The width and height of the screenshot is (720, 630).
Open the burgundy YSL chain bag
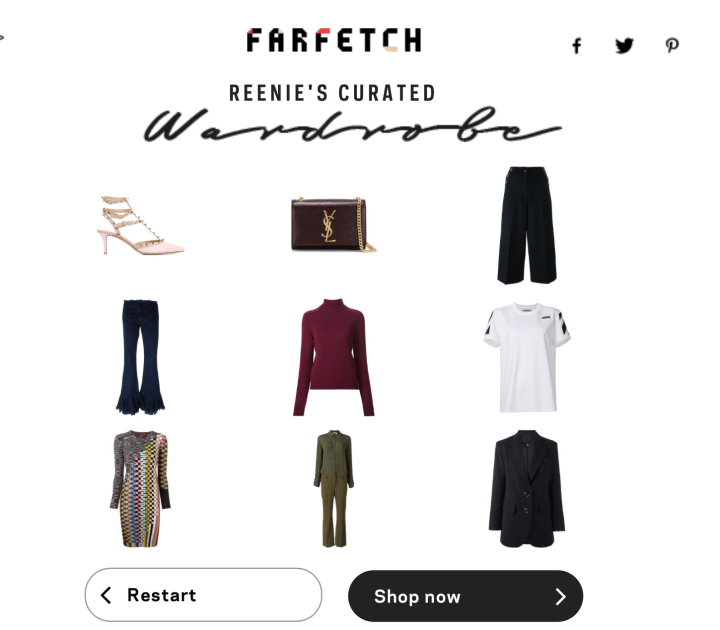[x=333, y=225]
